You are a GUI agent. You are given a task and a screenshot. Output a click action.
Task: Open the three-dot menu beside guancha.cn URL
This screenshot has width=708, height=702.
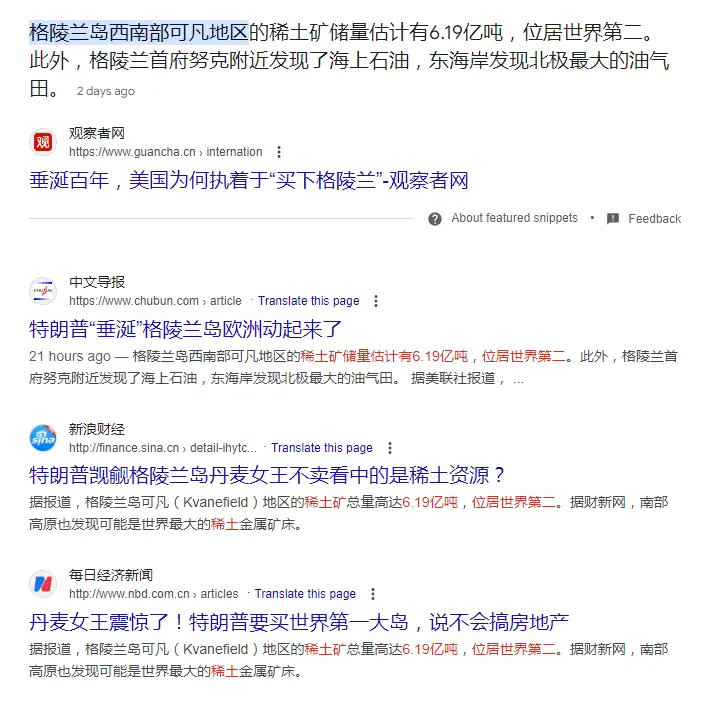pyautogui.click(x=279, y=152)
